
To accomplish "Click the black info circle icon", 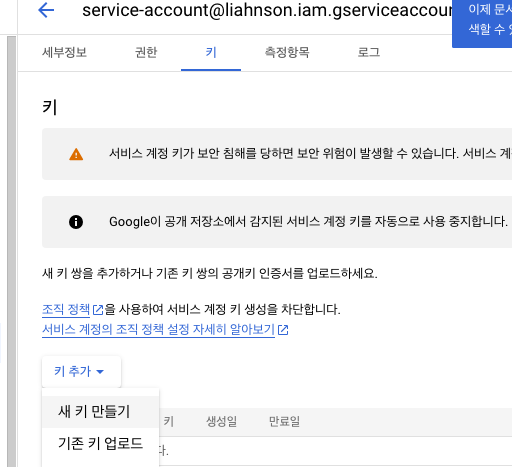I will (76, 222).
